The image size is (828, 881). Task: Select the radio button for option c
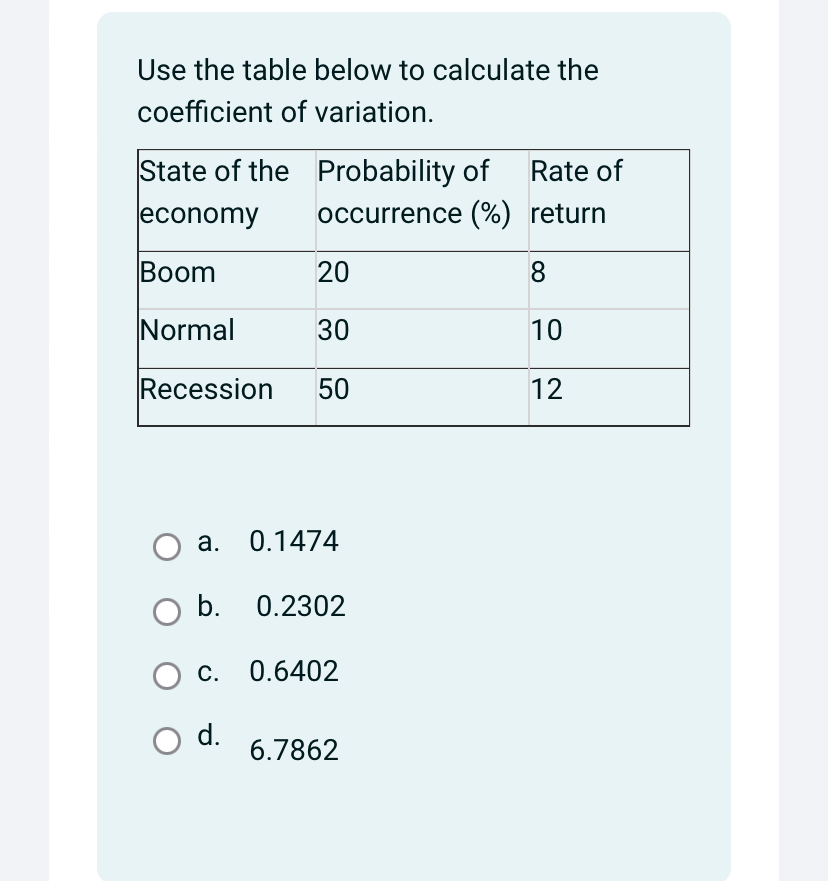point(168,677)
